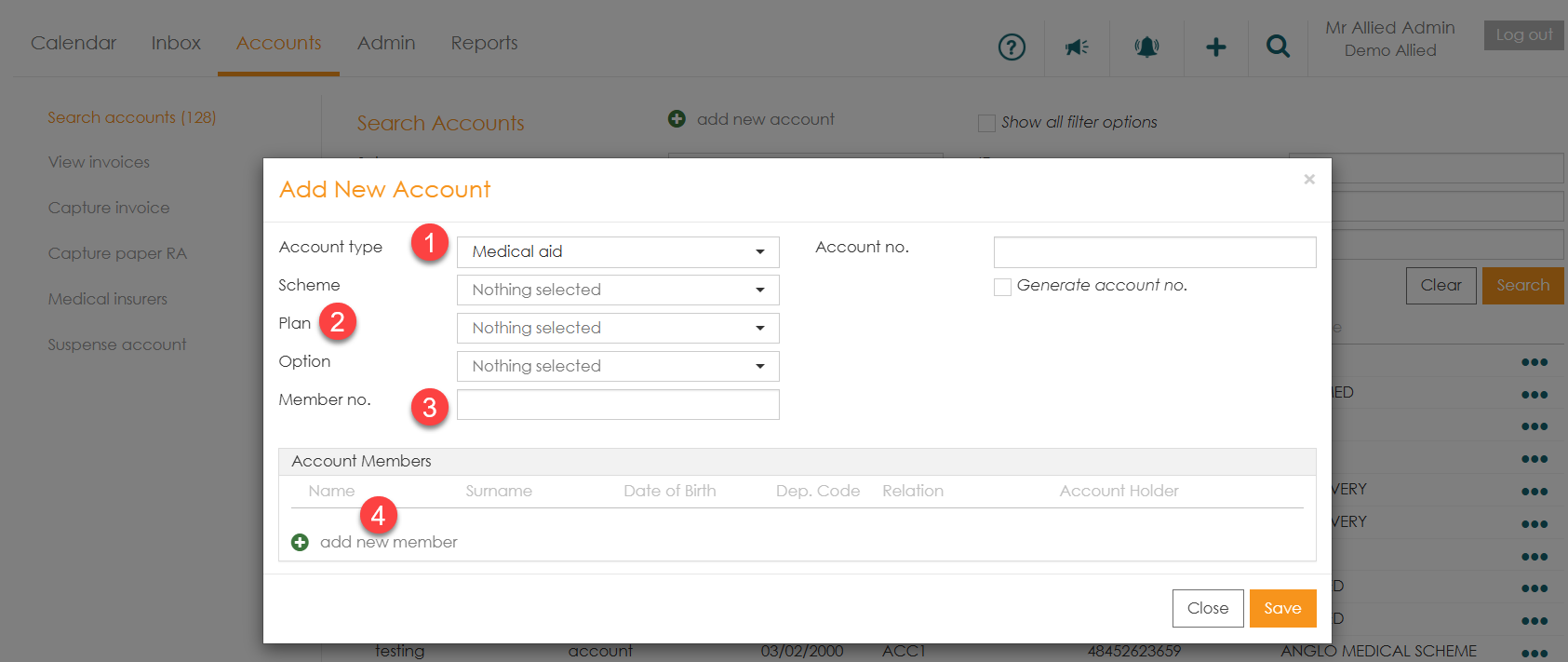The image size is (1568, 662).
Task: Open the Plan dropdown
Action: (618, 328)
